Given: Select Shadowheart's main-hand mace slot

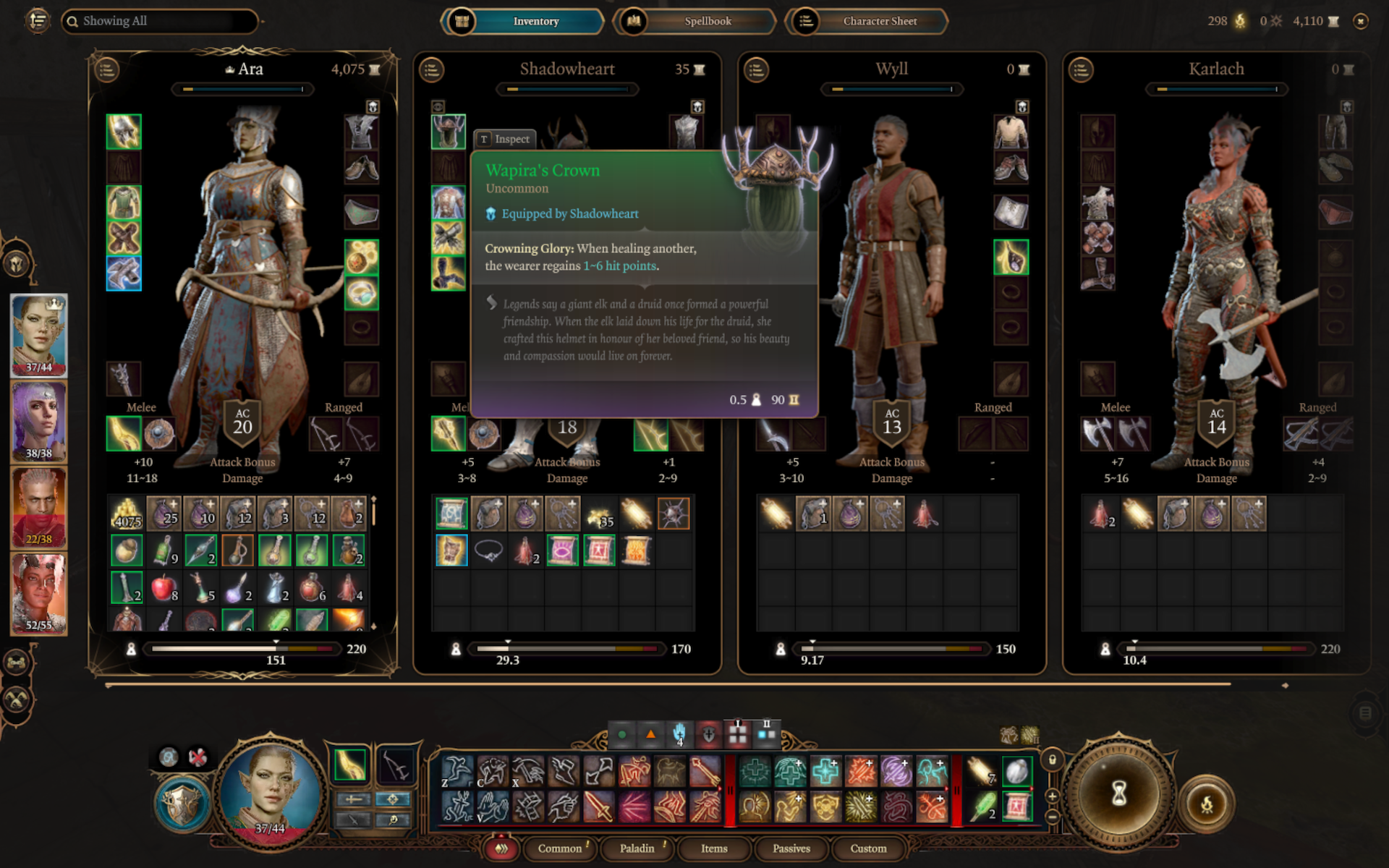Looking at the screenshot, I should pos(449,433).
